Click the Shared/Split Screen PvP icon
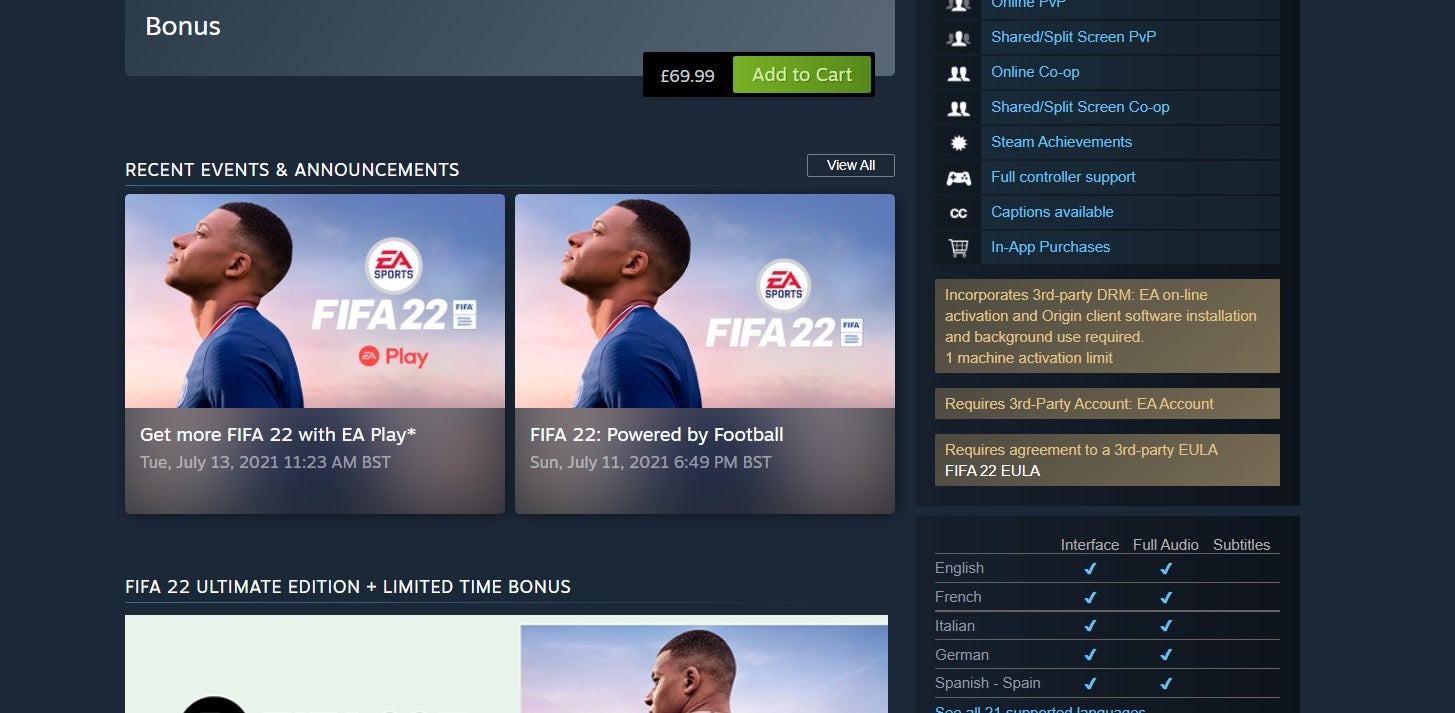Image resolution: width=1455 pixels, height=713 pixels. [x=958, y=38]
